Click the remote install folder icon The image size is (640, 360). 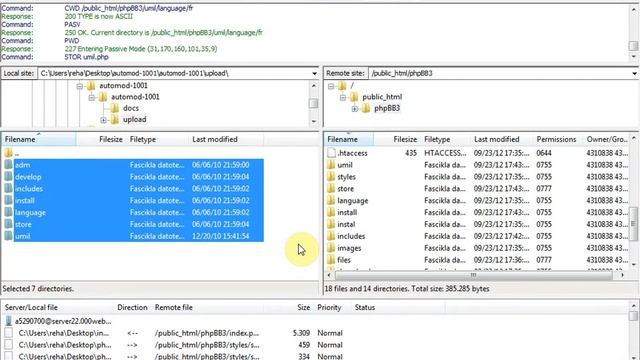click(x=331, y=212)
